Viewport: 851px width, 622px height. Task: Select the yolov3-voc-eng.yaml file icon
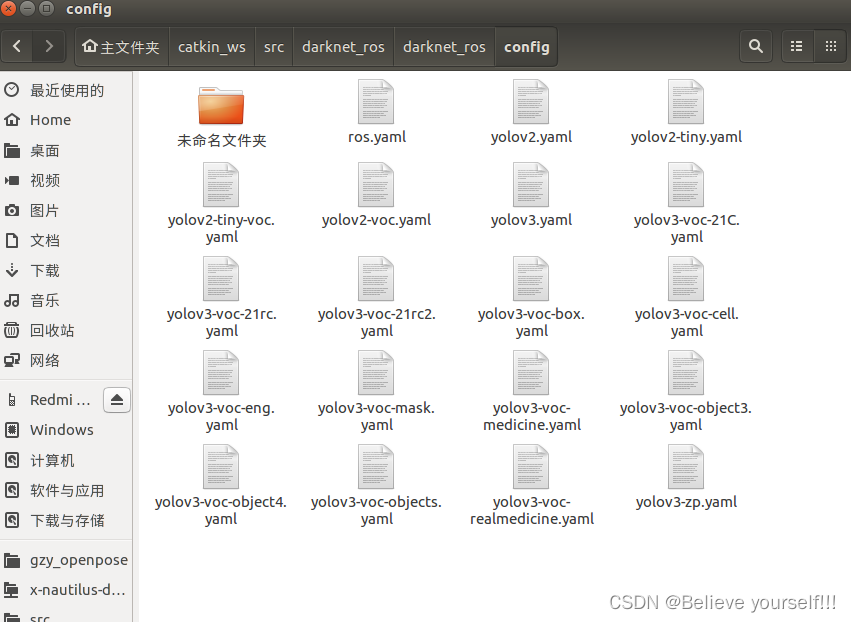pos(221,373)
